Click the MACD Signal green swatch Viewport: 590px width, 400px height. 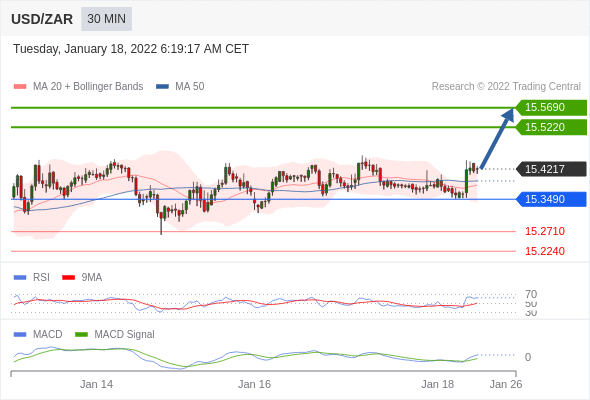81,335
